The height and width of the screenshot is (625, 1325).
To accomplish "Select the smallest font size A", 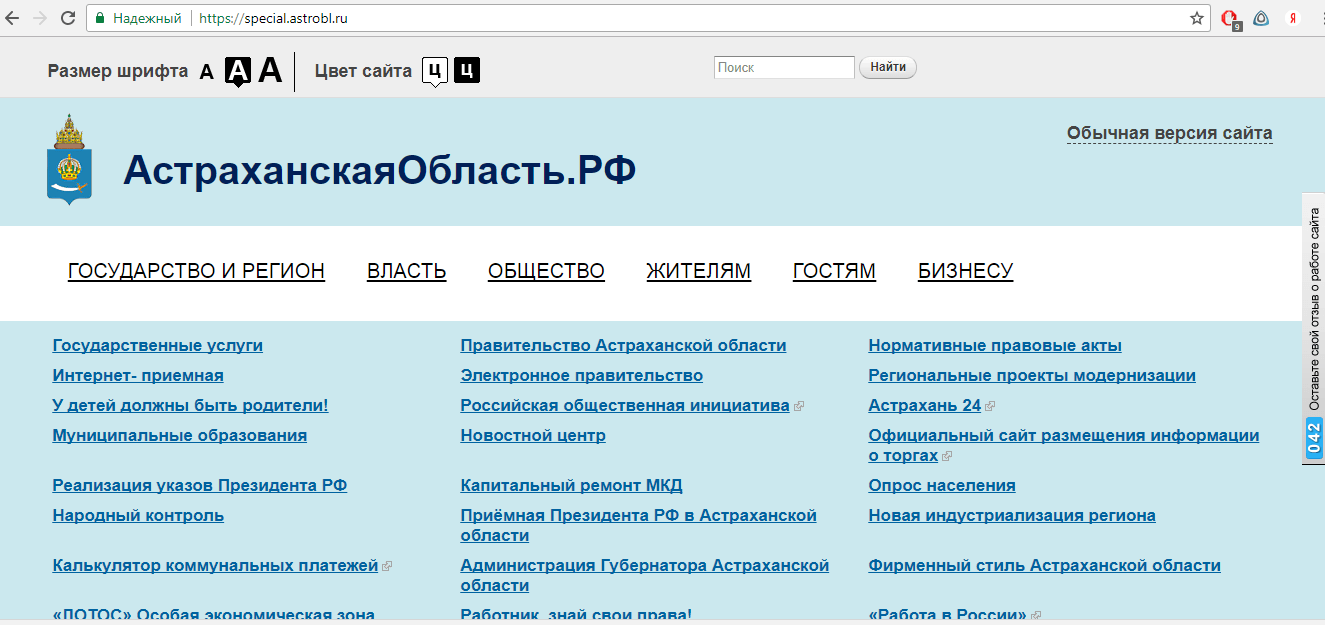I will point(207,72).
